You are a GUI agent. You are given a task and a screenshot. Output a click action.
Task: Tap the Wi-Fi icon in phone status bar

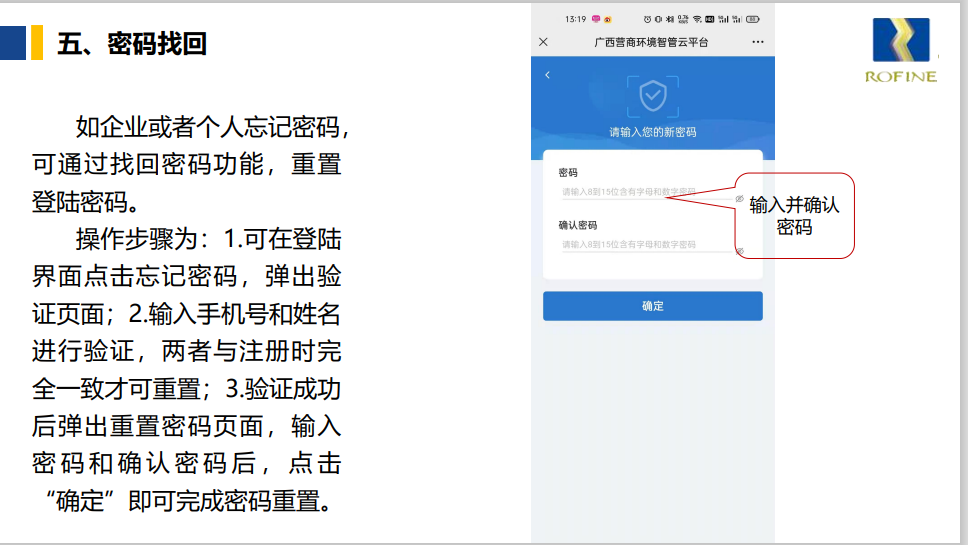pyautogui.click(x=696, y=19)
